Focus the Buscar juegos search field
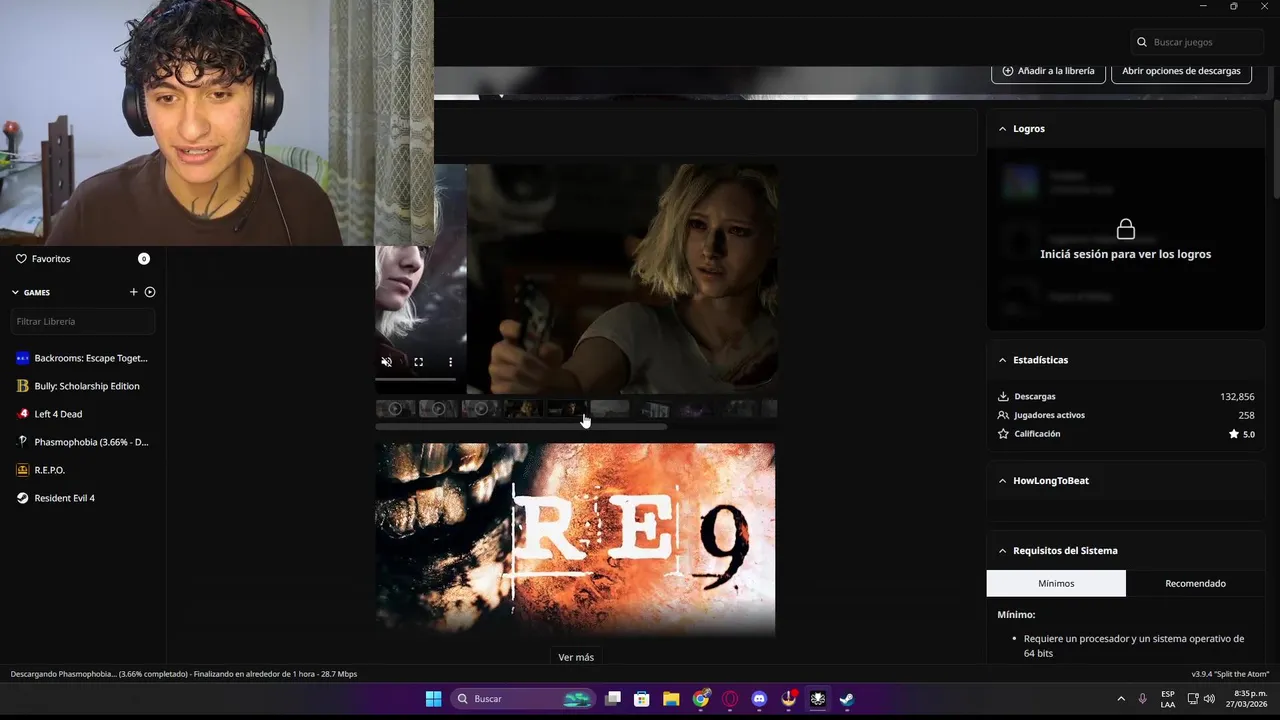This screenshot has width=1280, height=720. [1198, 42]
